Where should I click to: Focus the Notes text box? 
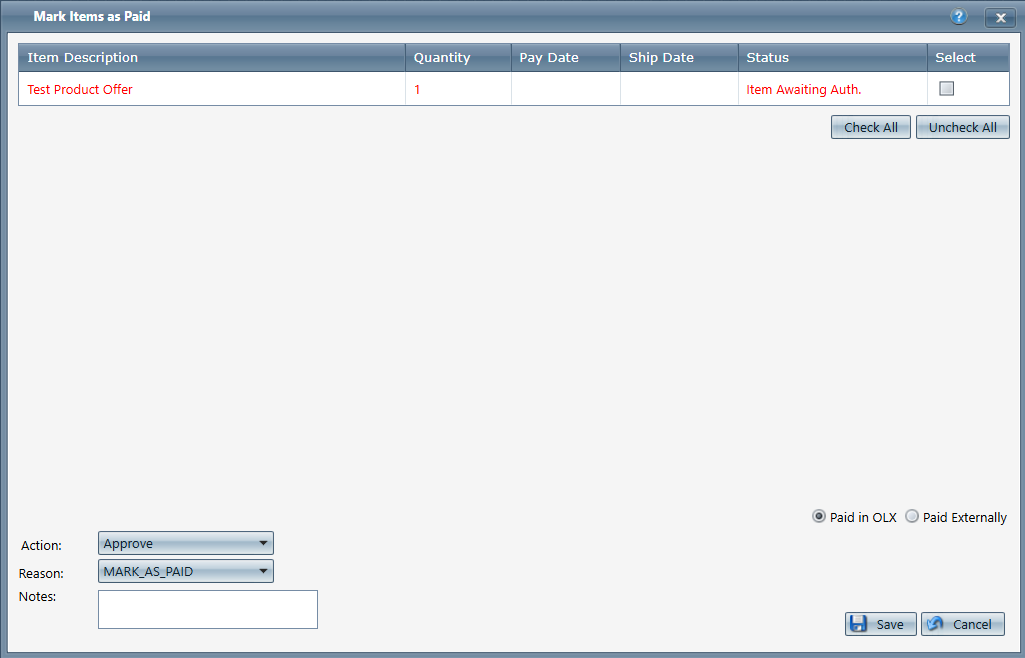click(x=207, y=609)
